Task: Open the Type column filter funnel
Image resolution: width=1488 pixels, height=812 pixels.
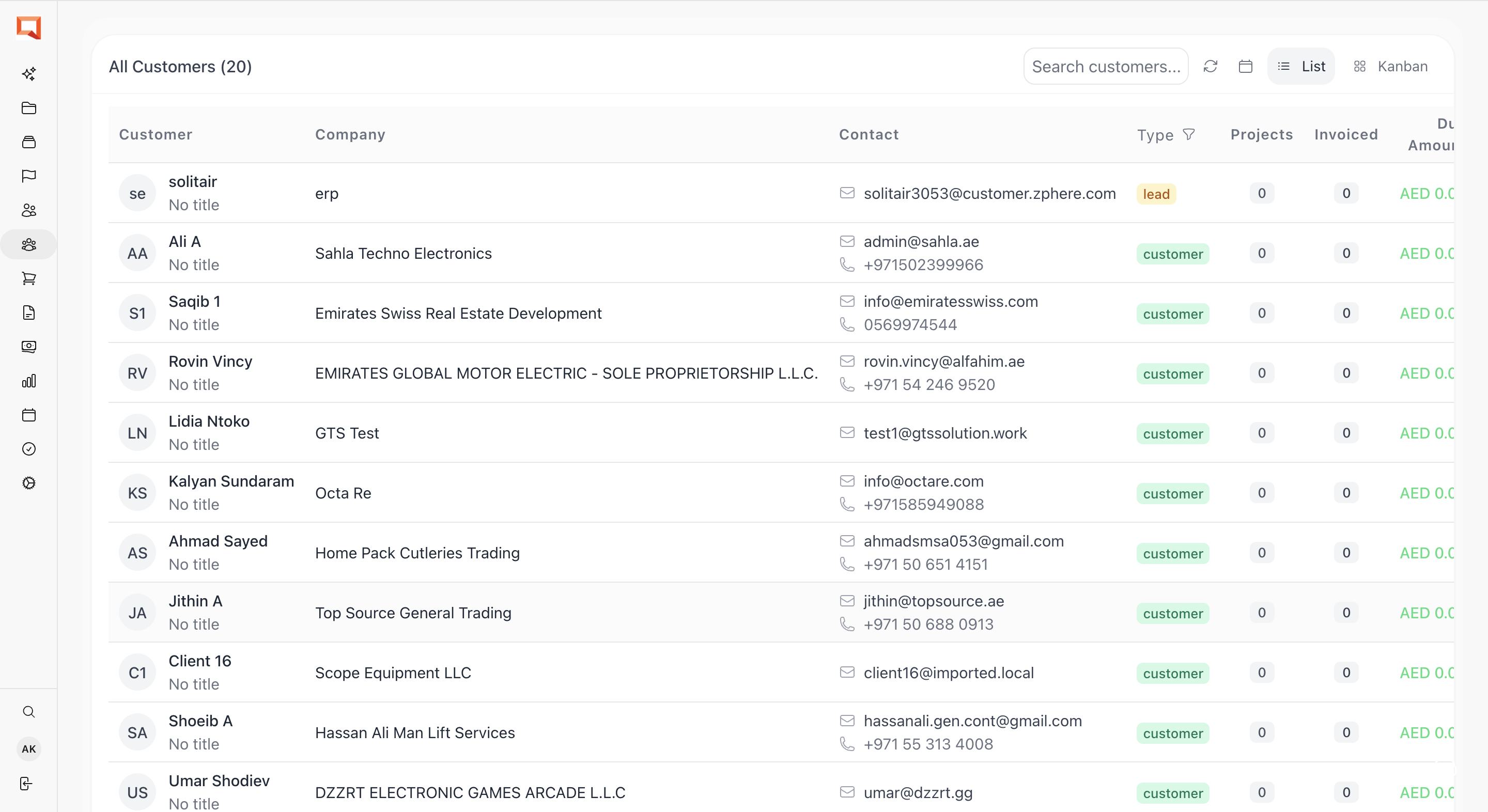Action: [1189, 135]
